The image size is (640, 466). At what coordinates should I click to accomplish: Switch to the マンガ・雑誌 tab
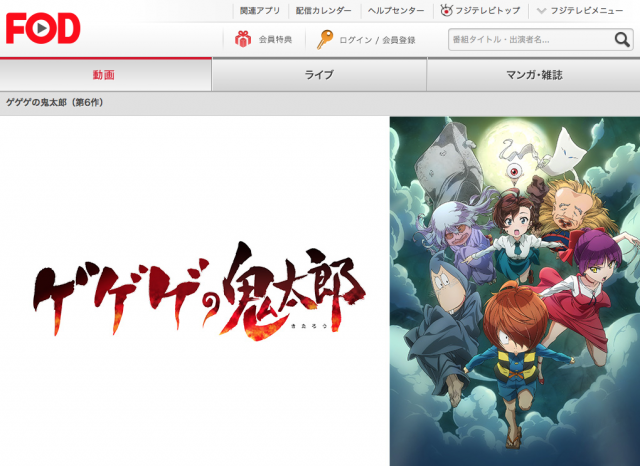click(533, 75)
